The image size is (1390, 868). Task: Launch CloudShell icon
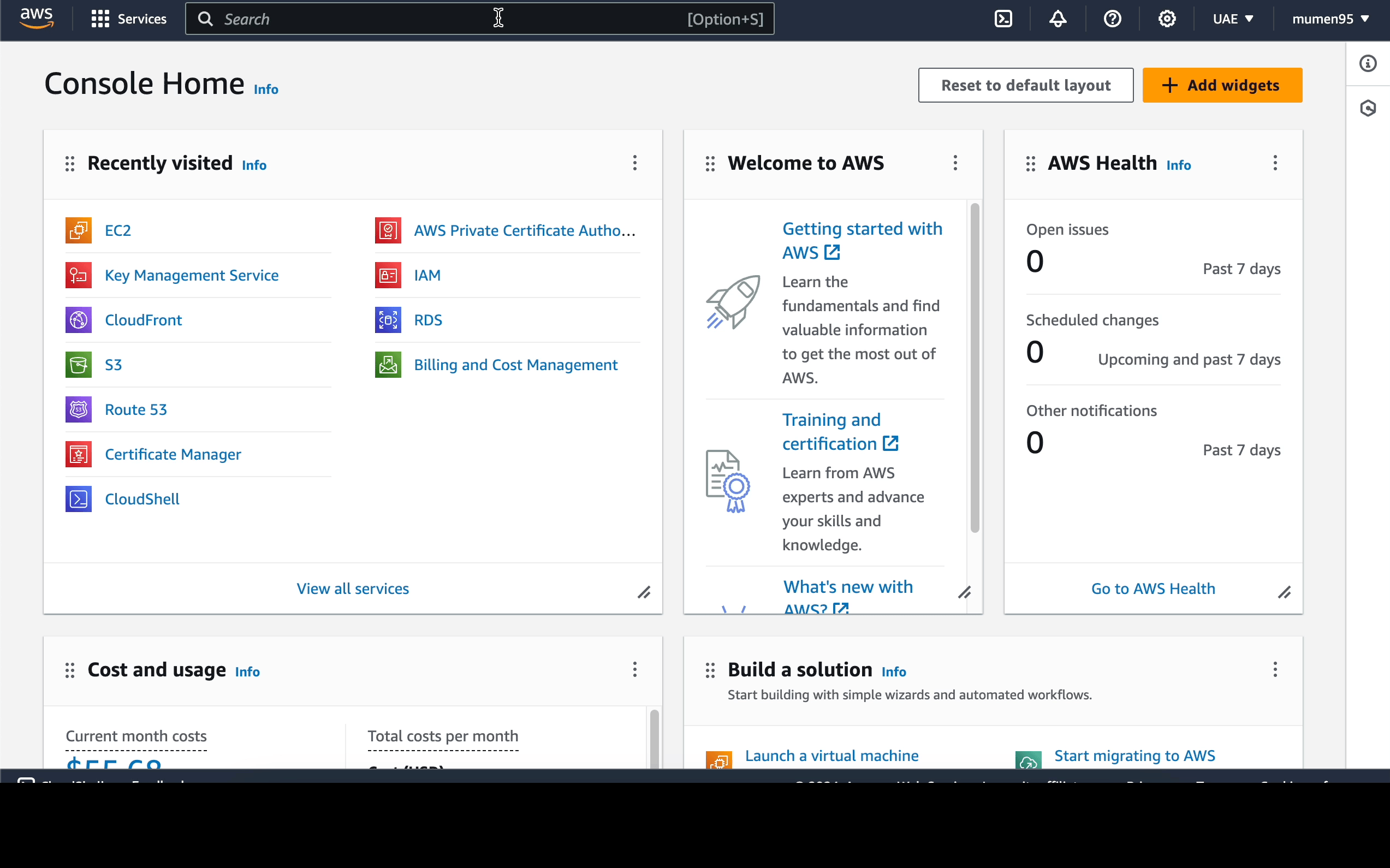pyautogui.click(x=1002, y=19)
